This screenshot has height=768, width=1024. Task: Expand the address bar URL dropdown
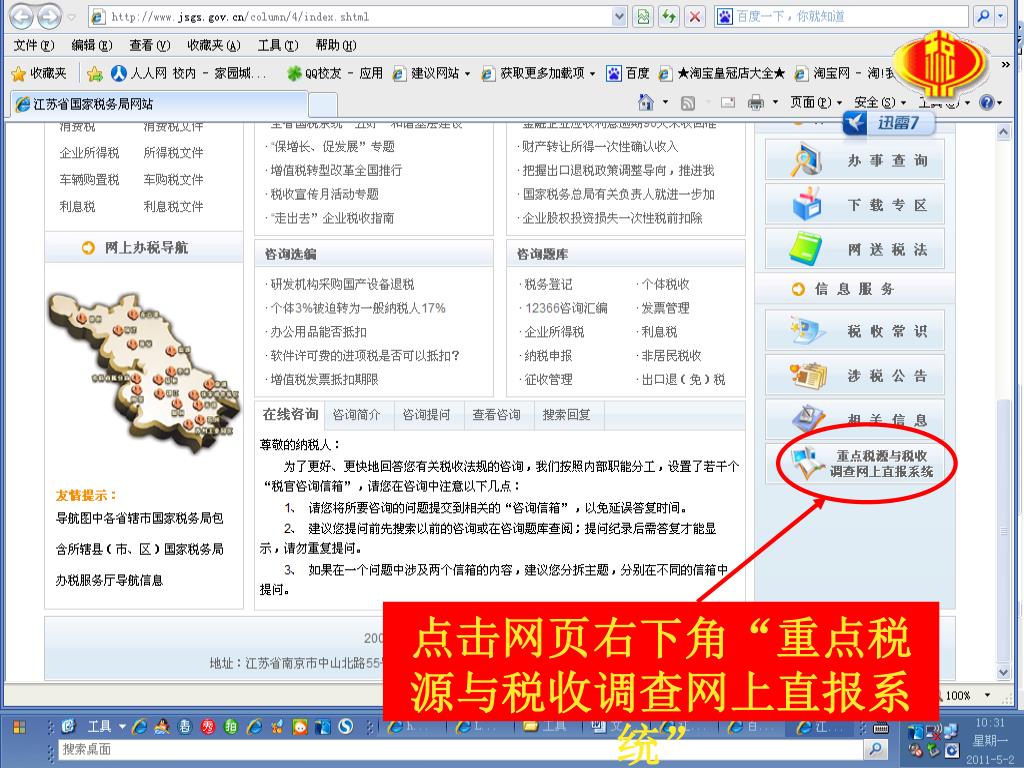[x=619, y=17]
